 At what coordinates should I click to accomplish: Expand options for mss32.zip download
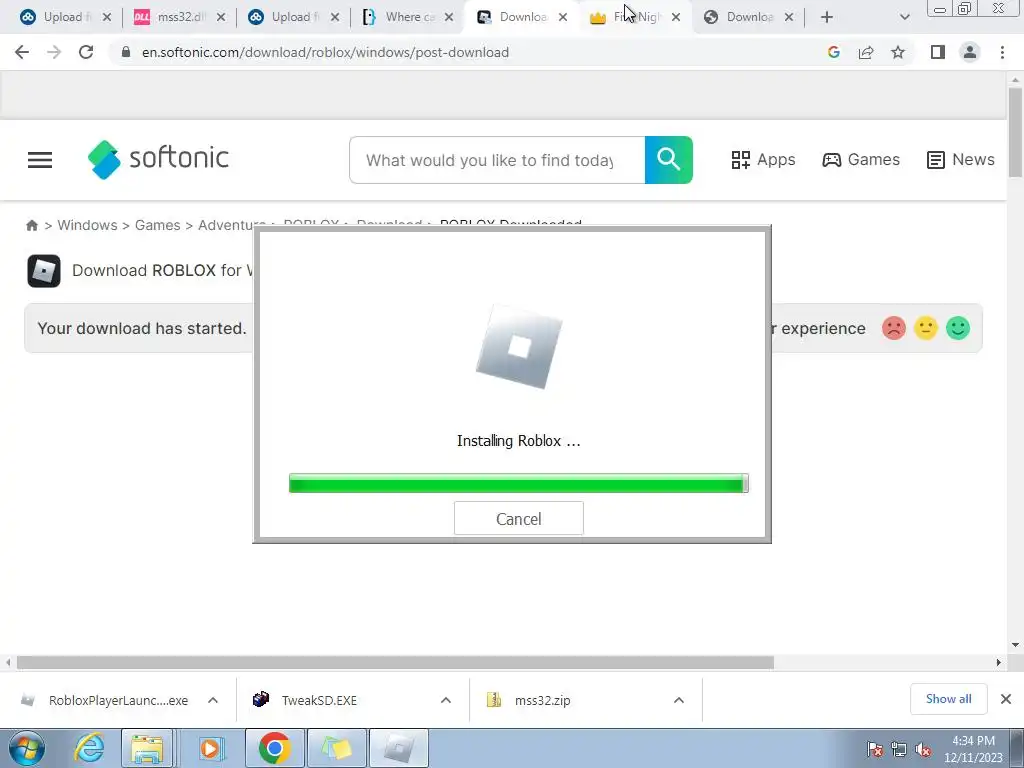pos(679,700)
